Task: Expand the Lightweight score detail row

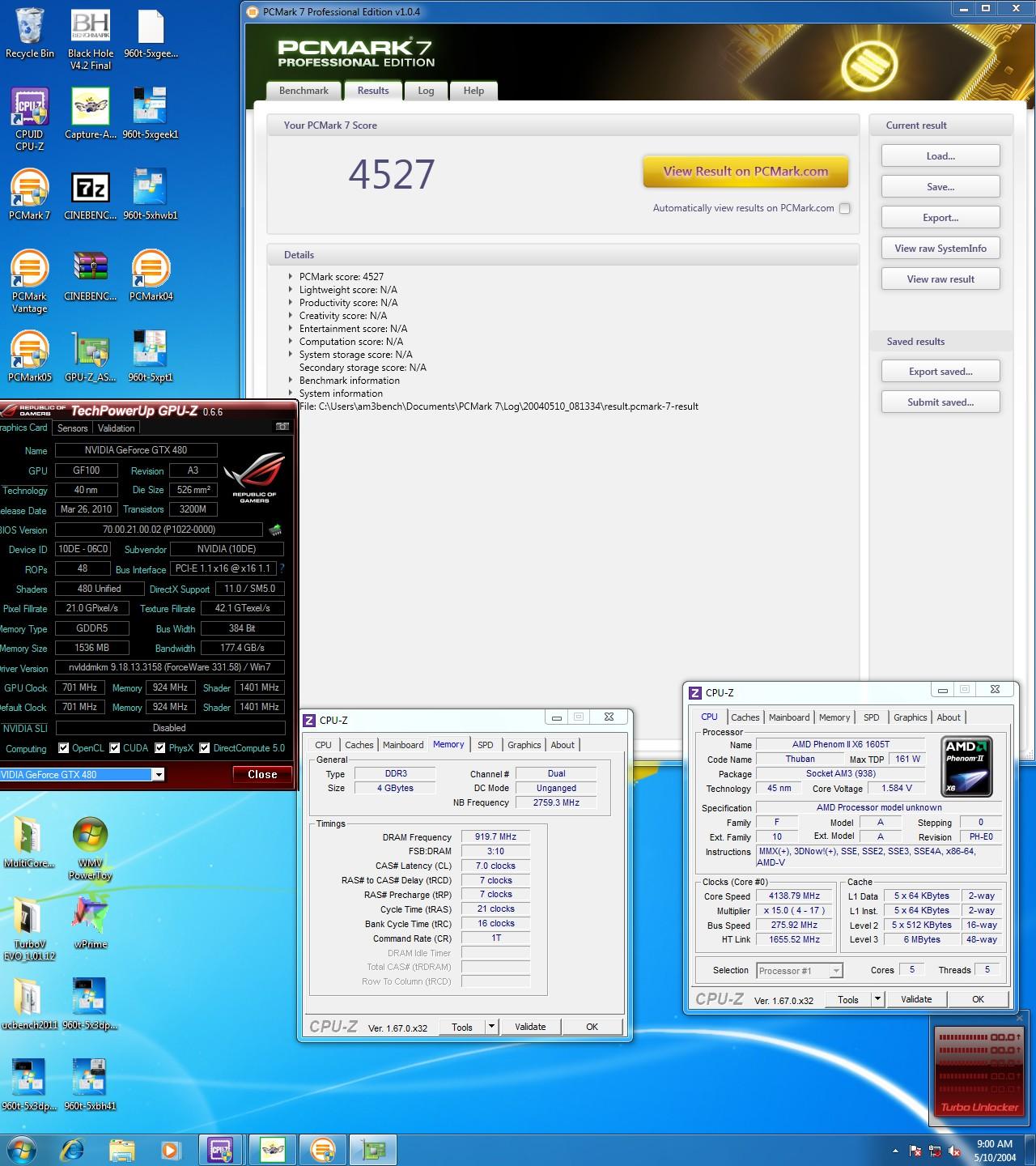Action: point(291,289)
